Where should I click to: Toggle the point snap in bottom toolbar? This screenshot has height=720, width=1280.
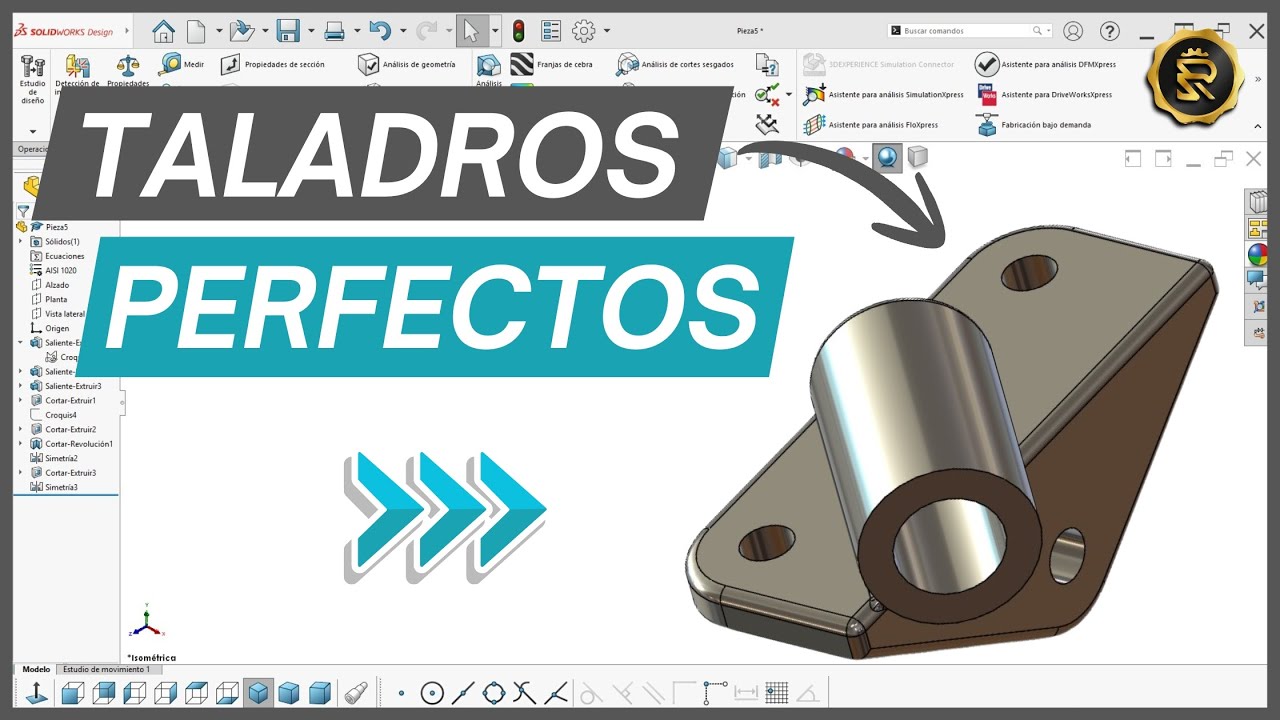(x=402, y=692)
